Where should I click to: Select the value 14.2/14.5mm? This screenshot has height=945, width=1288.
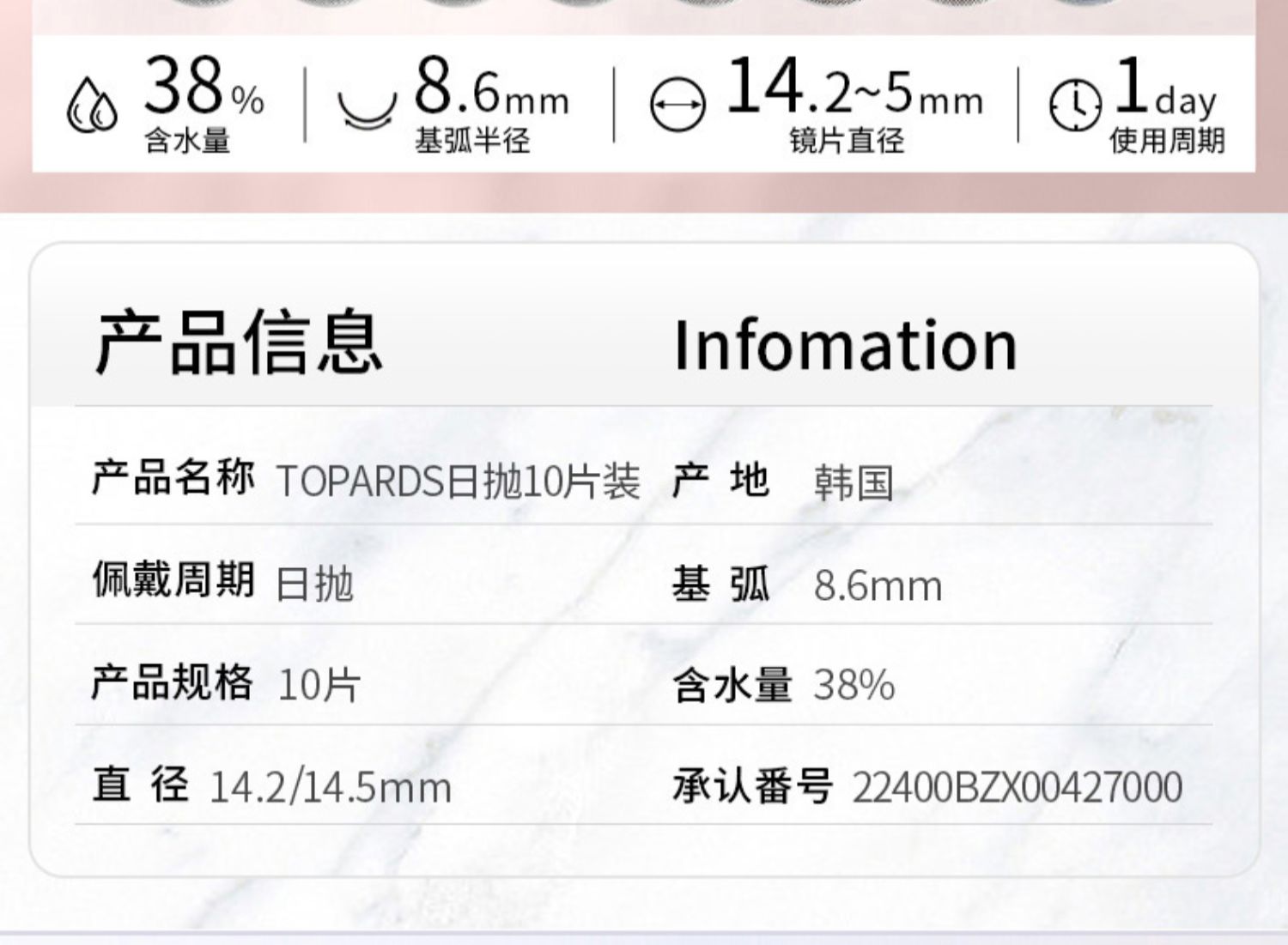click(x=331, y=787)
